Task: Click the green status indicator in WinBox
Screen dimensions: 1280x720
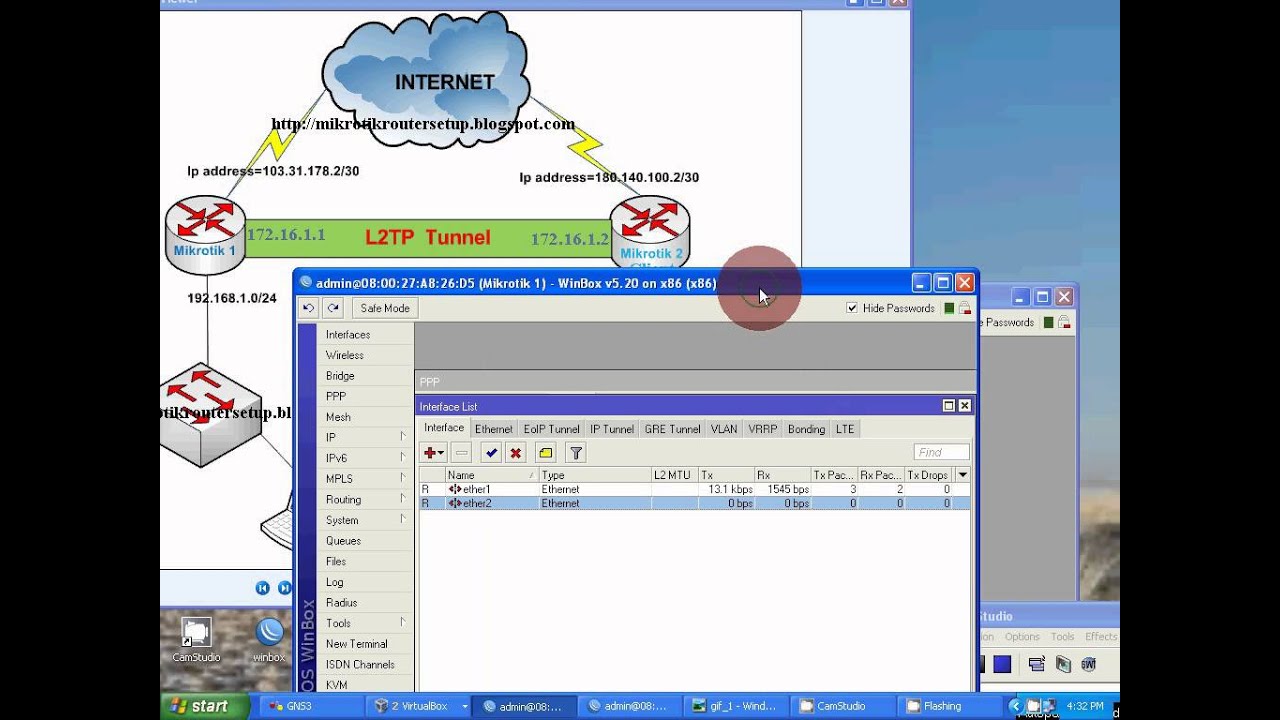Action: pos(949,308)
